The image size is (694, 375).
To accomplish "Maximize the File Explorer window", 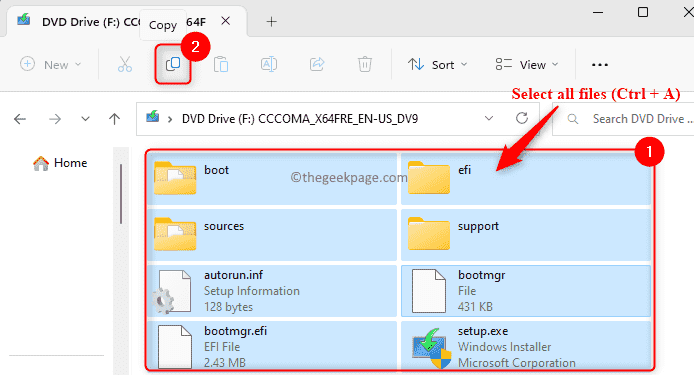I will [x=643, y=12].
